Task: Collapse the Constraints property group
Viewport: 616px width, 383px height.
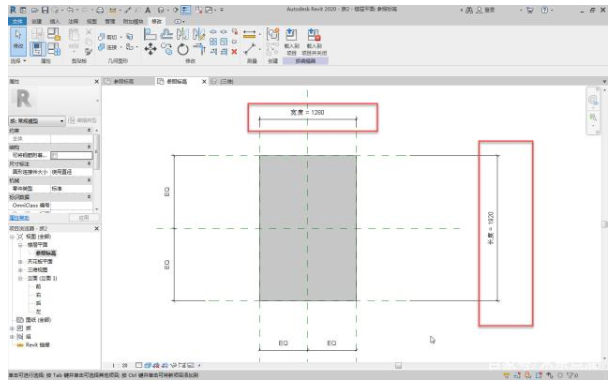Action: [x=89, y=130]
